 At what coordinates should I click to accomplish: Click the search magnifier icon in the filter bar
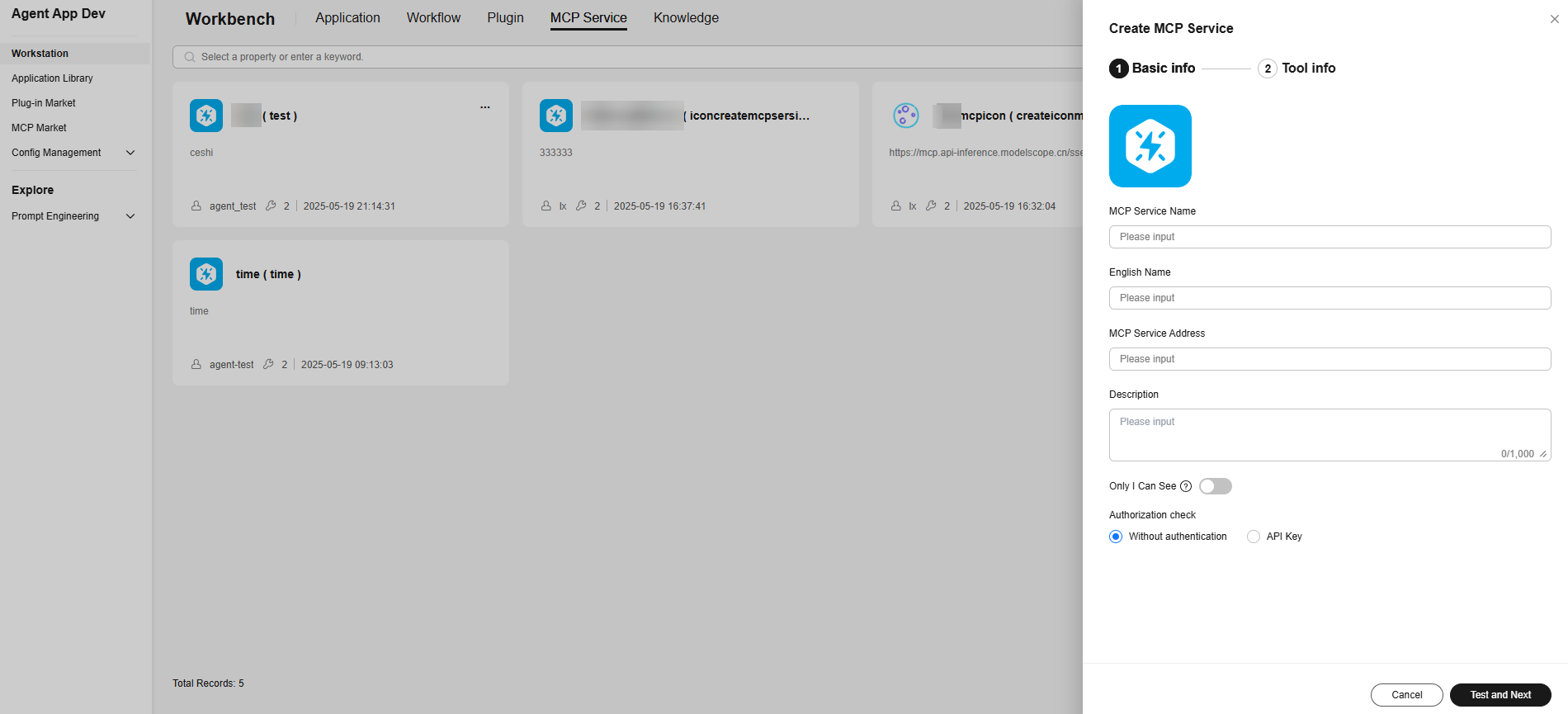(x=190, y=57)
